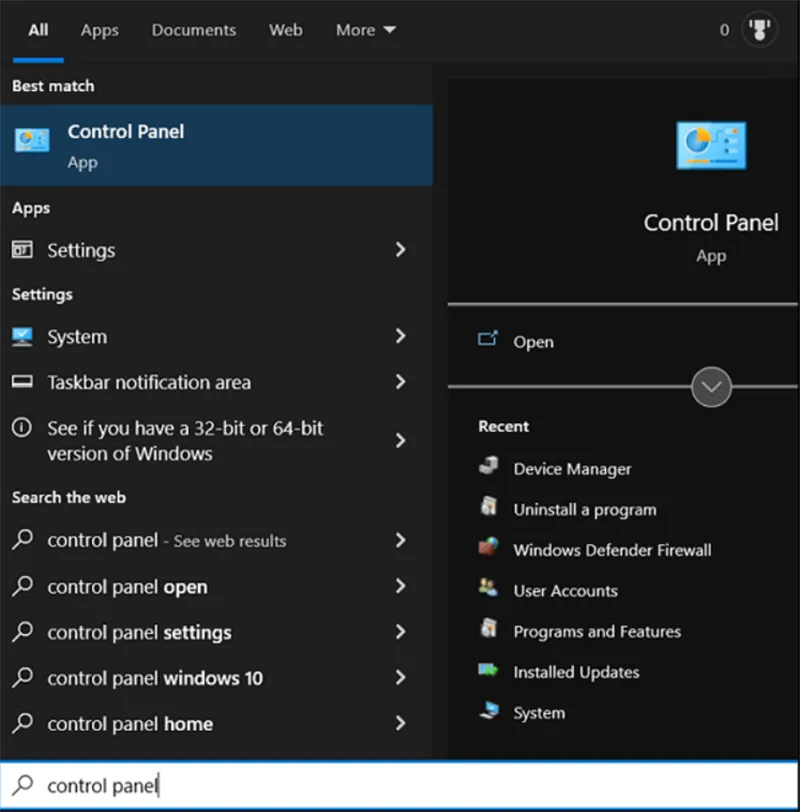This screenshot has height=812, width=800.
Task: Click search icon beside 'control panel windows 10'
Action: coord(23,677)
